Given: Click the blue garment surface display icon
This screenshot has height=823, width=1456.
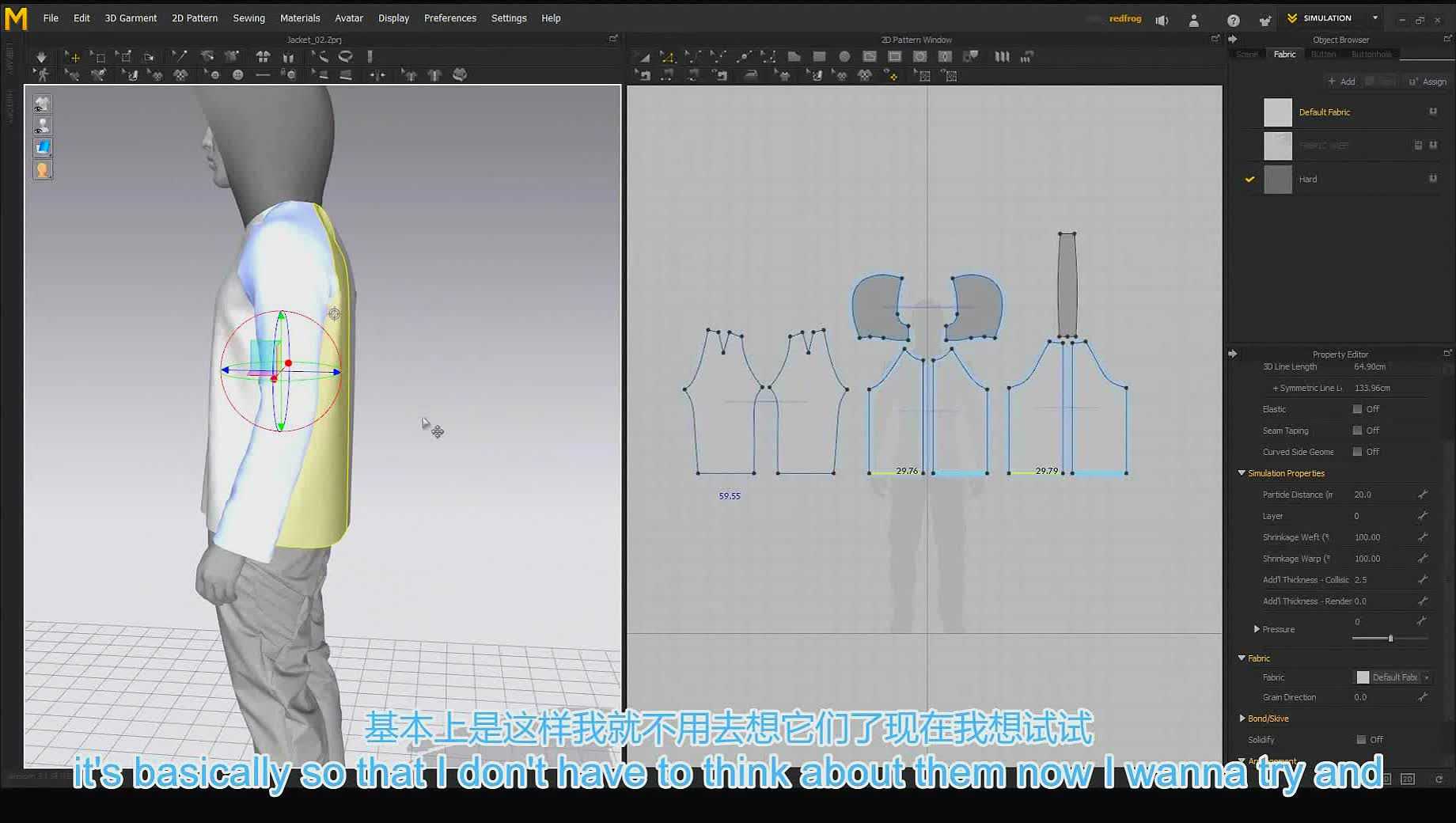Looking at the screenshot, I should pyautogui.click(x=42, y=147).
